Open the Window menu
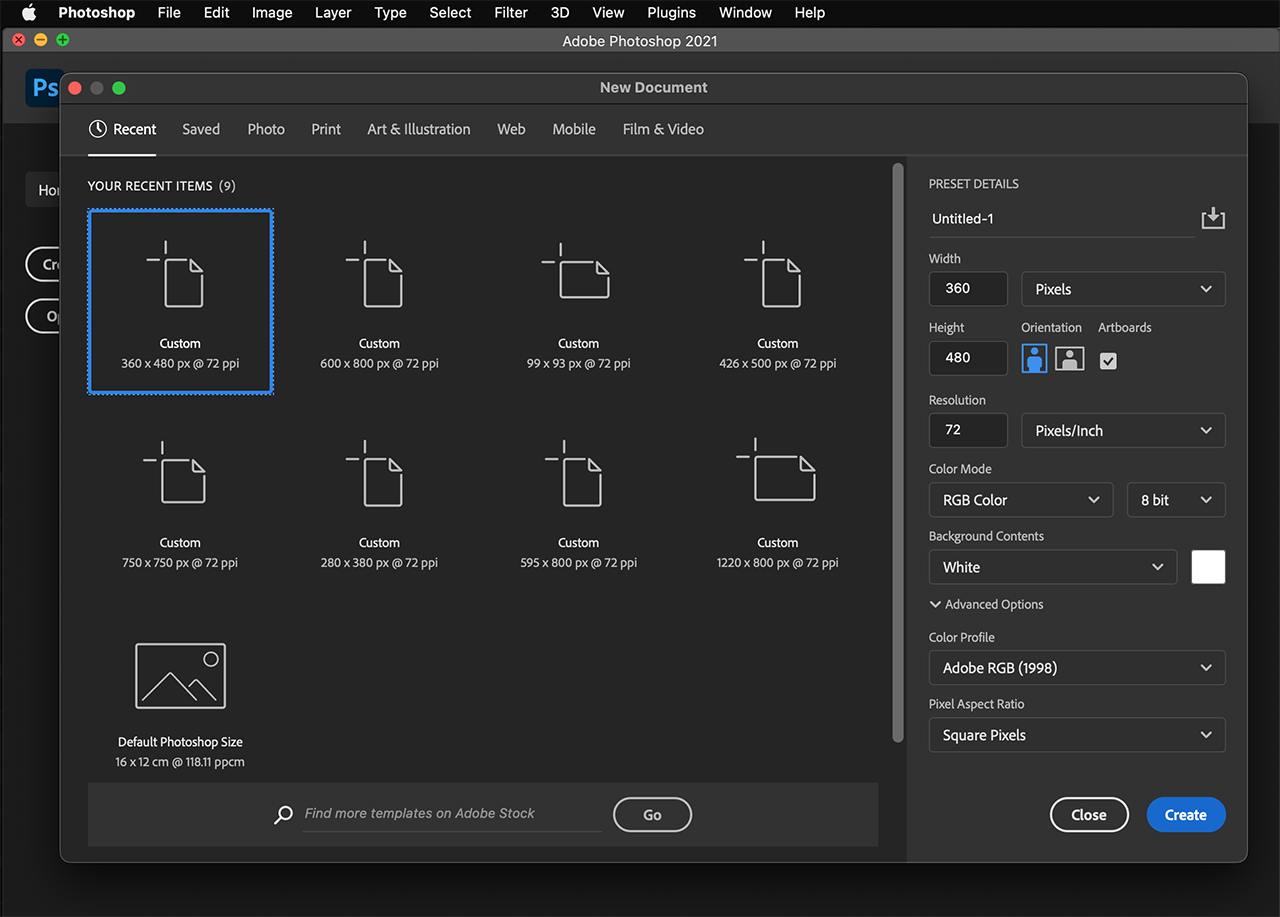The width and height of the screenshot is (1280, 917). click(x=745, y=13)
